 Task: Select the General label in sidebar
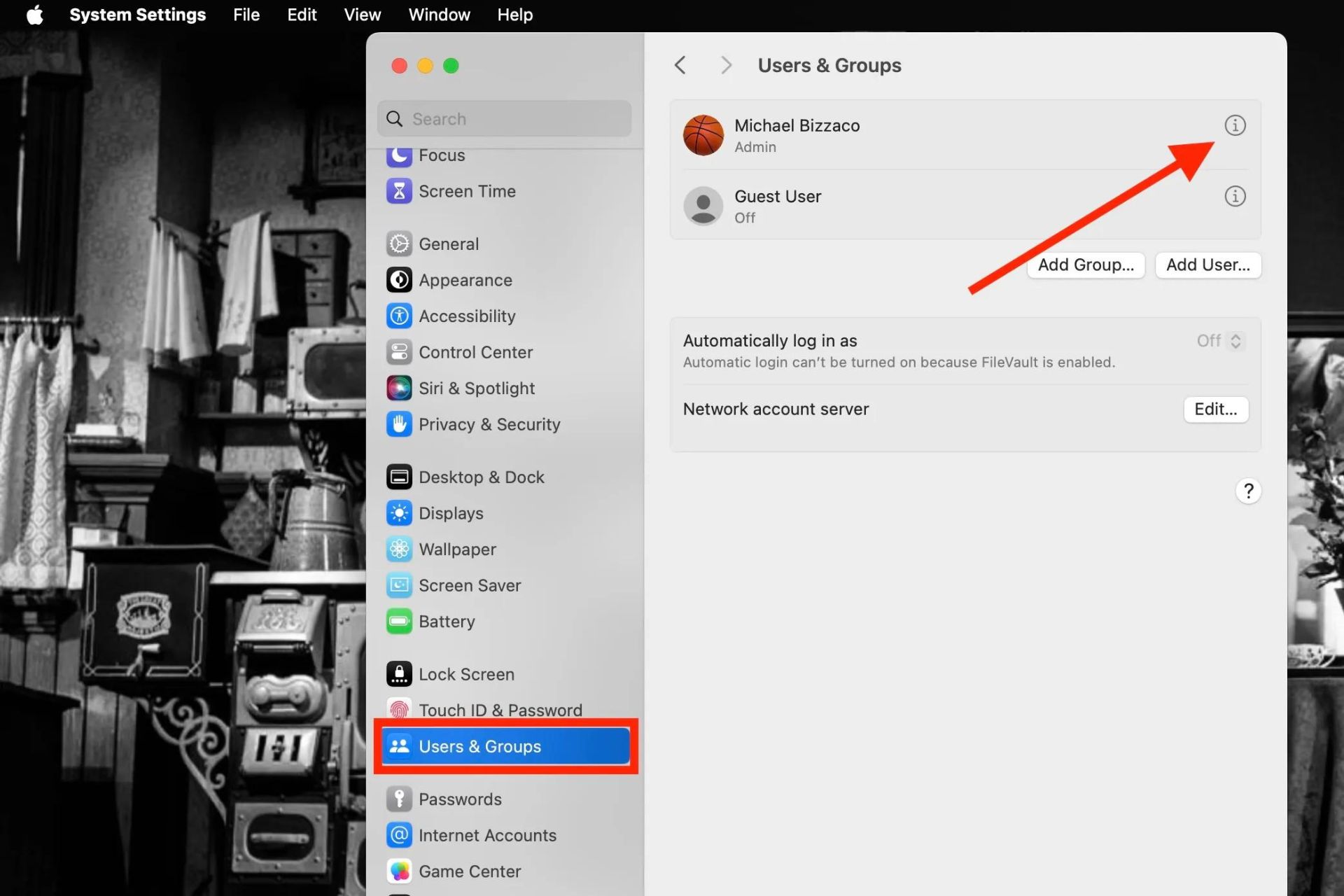[449, 244]
